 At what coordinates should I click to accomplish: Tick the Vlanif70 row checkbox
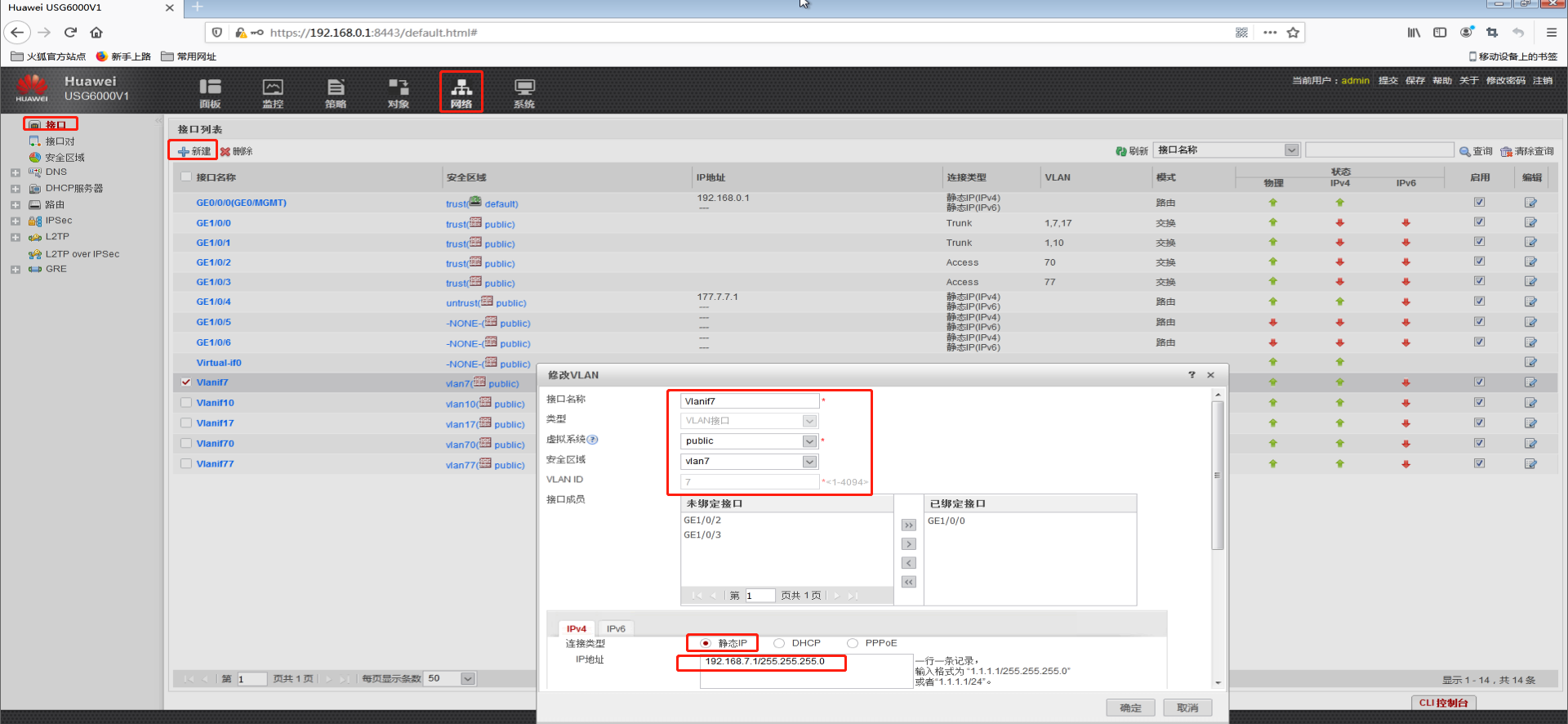[x=186, y=443]
